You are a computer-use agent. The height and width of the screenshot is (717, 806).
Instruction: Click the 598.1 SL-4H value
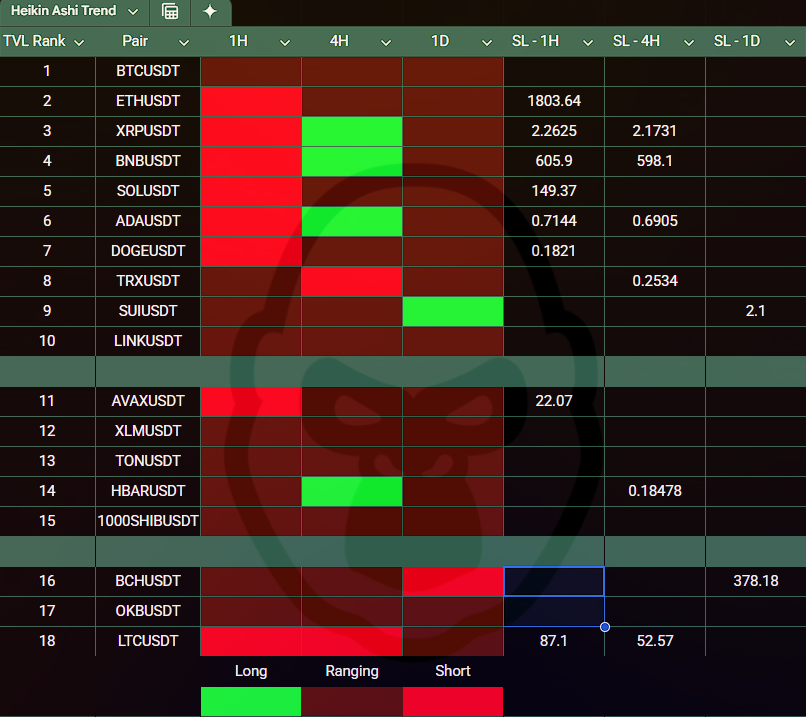655,161
